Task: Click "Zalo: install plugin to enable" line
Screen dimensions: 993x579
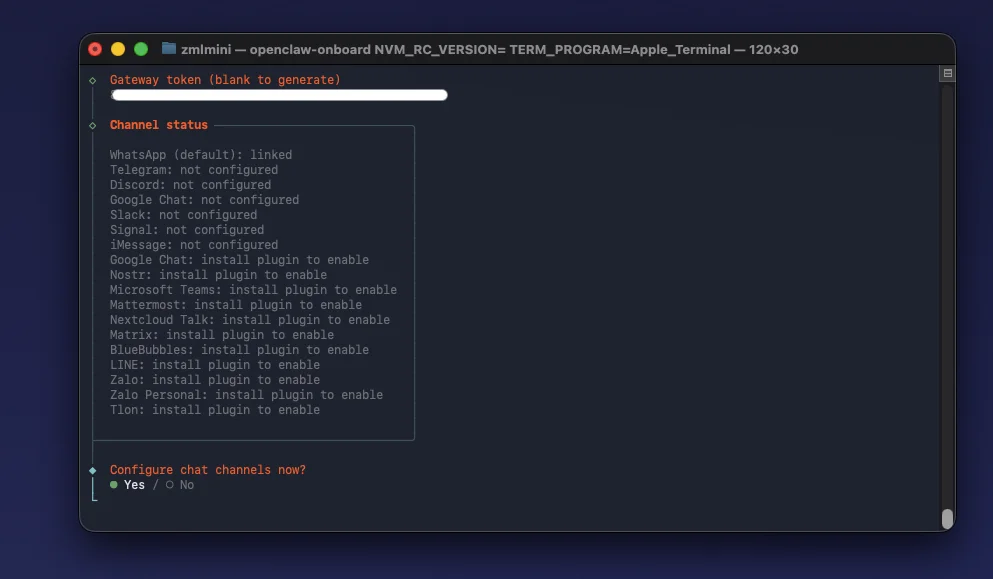Action: [215, 380]
